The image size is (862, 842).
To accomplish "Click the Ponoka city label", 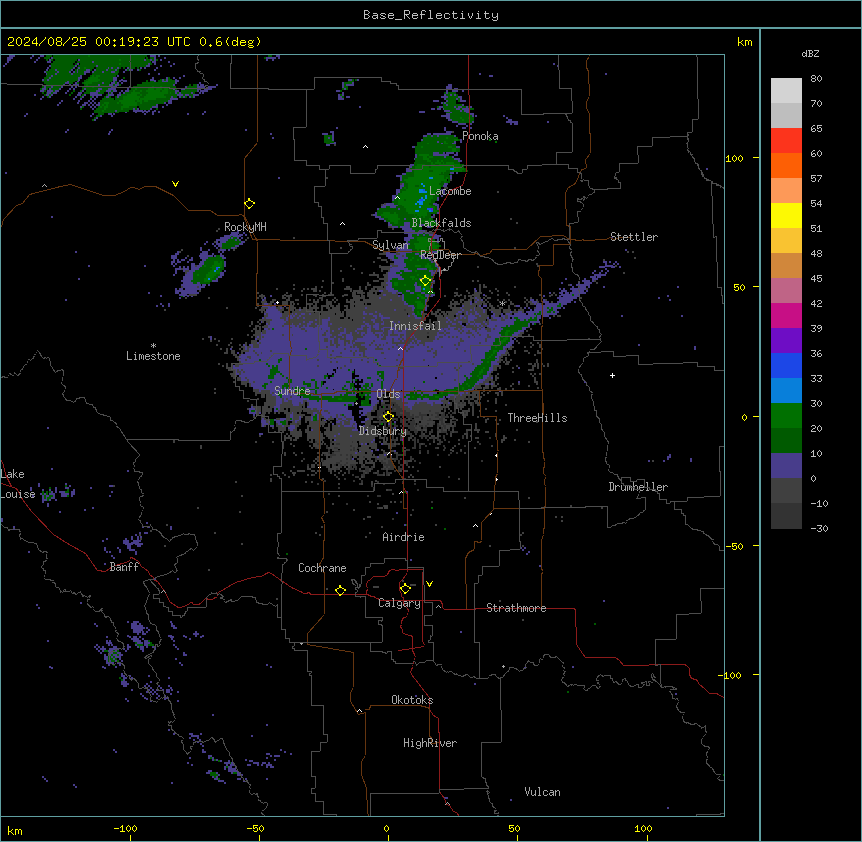I will pyautogui.click(x=480, y=136).
